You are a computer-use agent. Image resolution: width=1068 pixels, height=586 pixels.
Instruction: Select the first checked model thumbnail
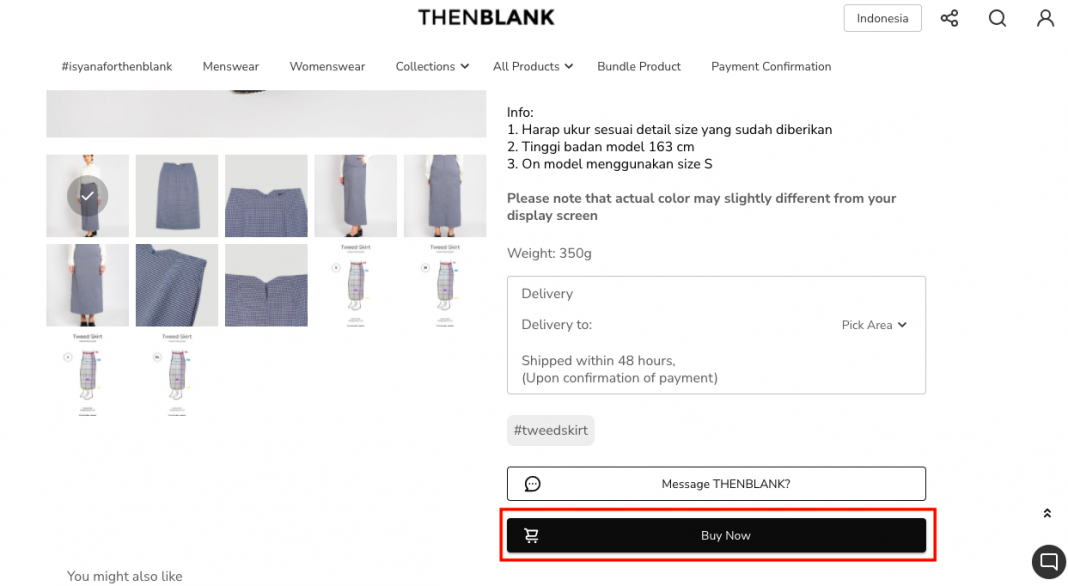88,196
